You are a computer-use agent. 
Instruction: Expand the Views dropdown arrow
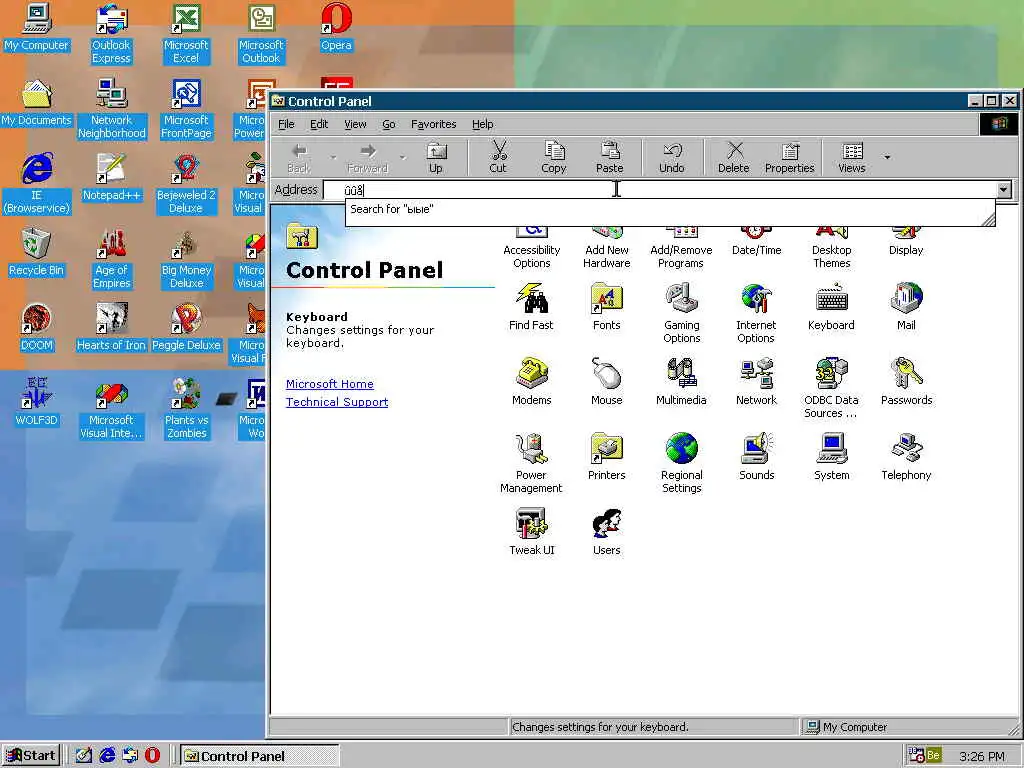tap(887, 157)
